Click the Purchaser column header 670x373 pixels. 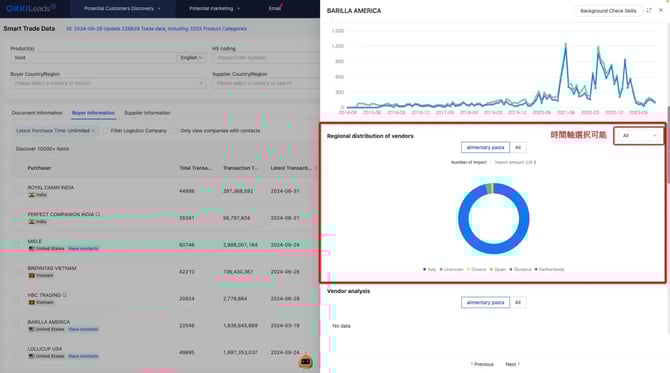(39, 168)
